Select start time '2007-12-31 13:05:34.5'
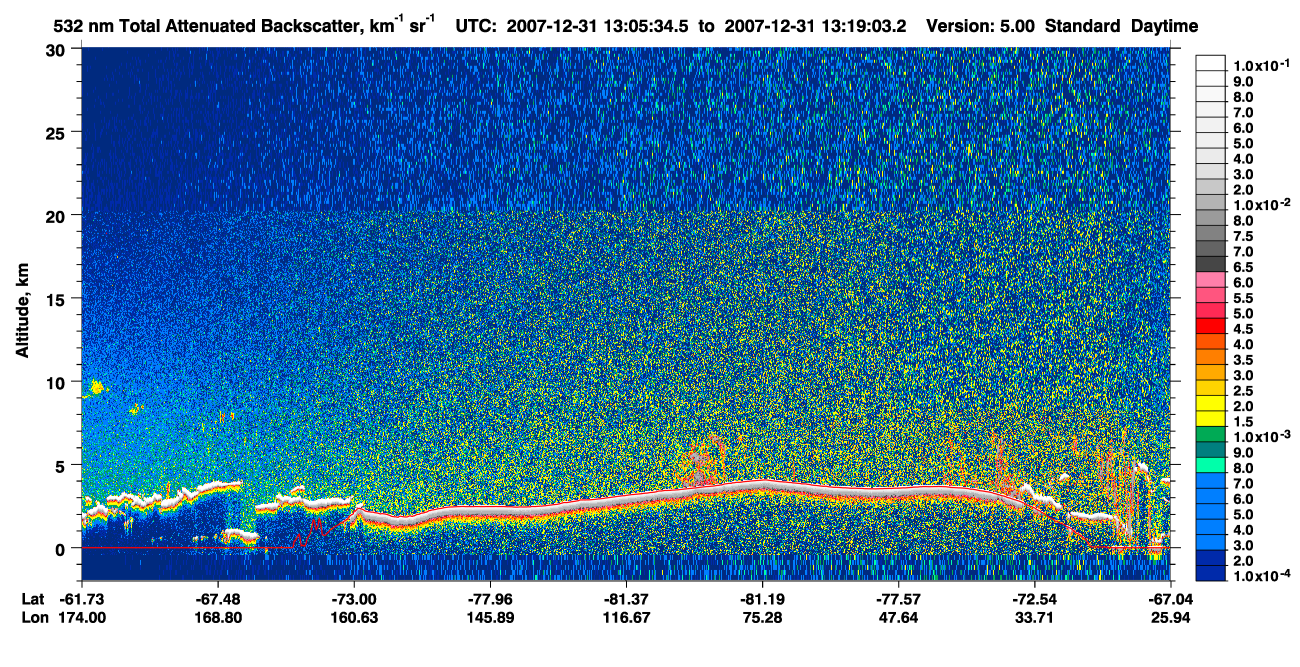 pyautogui.click(x=596, y=26)
